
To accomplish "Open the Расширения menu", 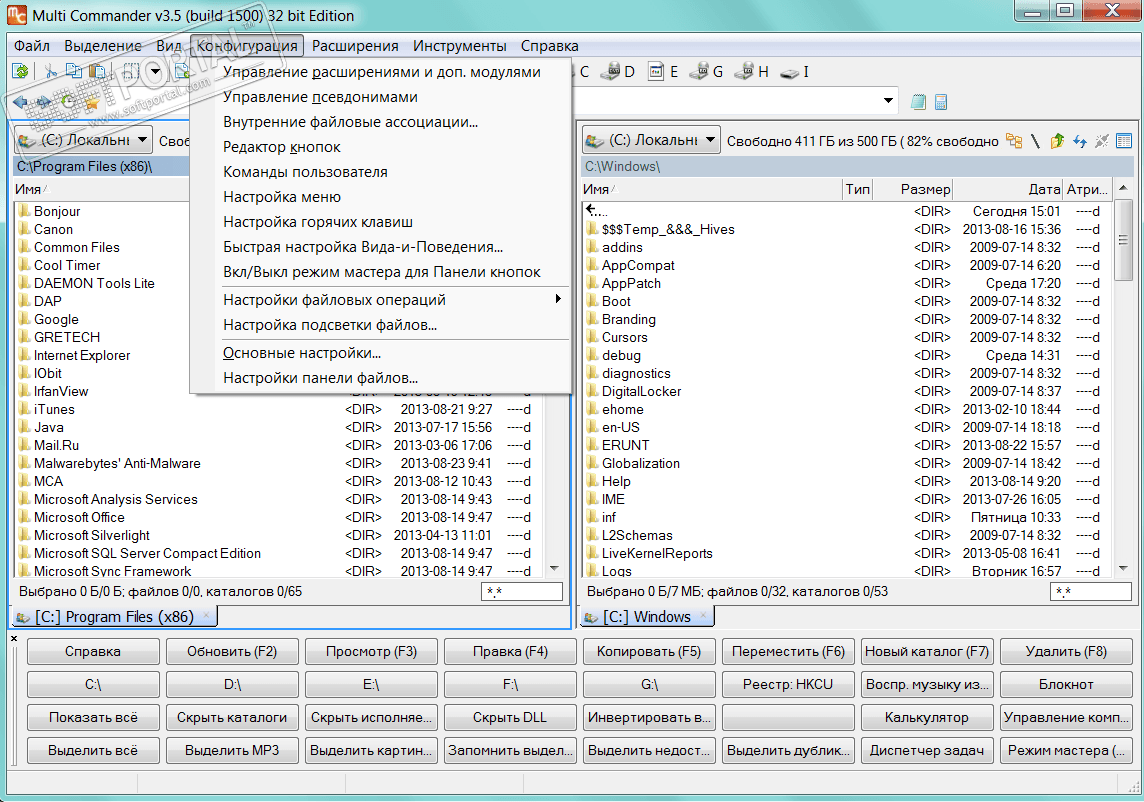I will click(x=355, y=46).
